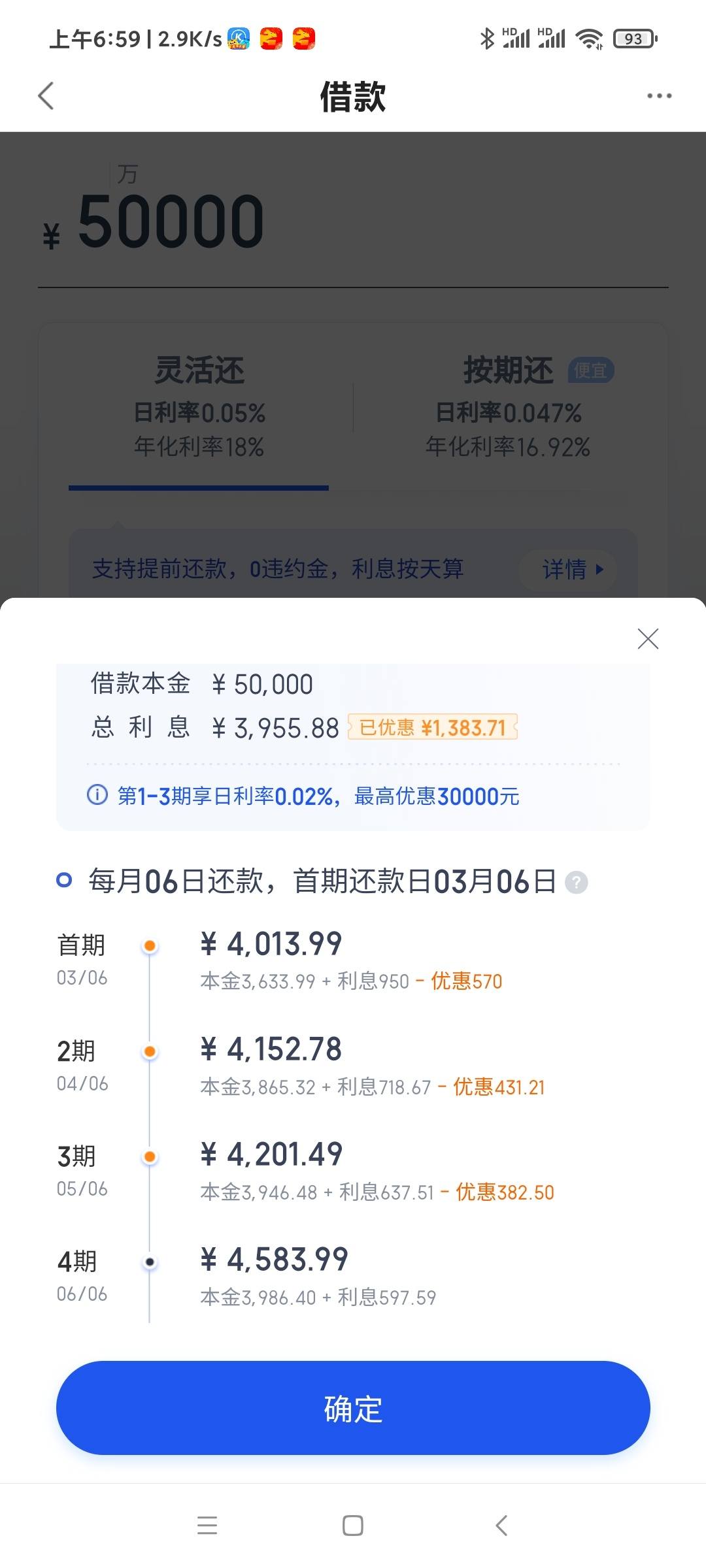This screenshot has width=706, height=1568.
Task: Tap the 便宜 badge next to 按期还
Action: click(591, 370)
